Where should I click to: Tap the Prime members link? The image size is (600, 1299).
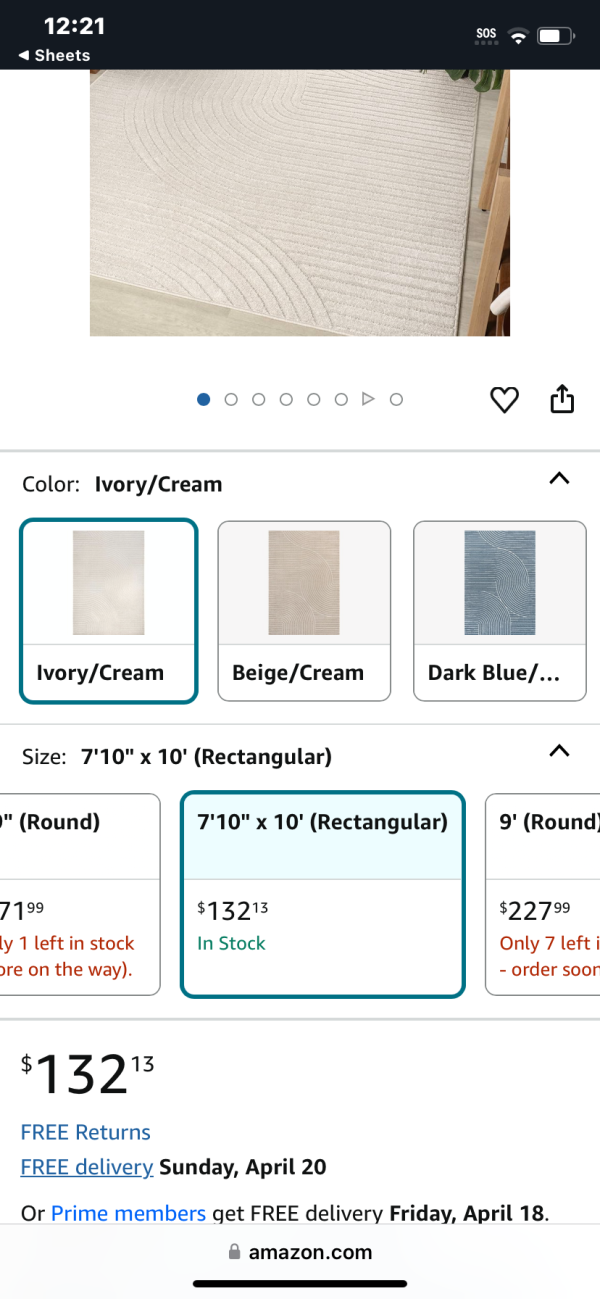point(128,1213)
